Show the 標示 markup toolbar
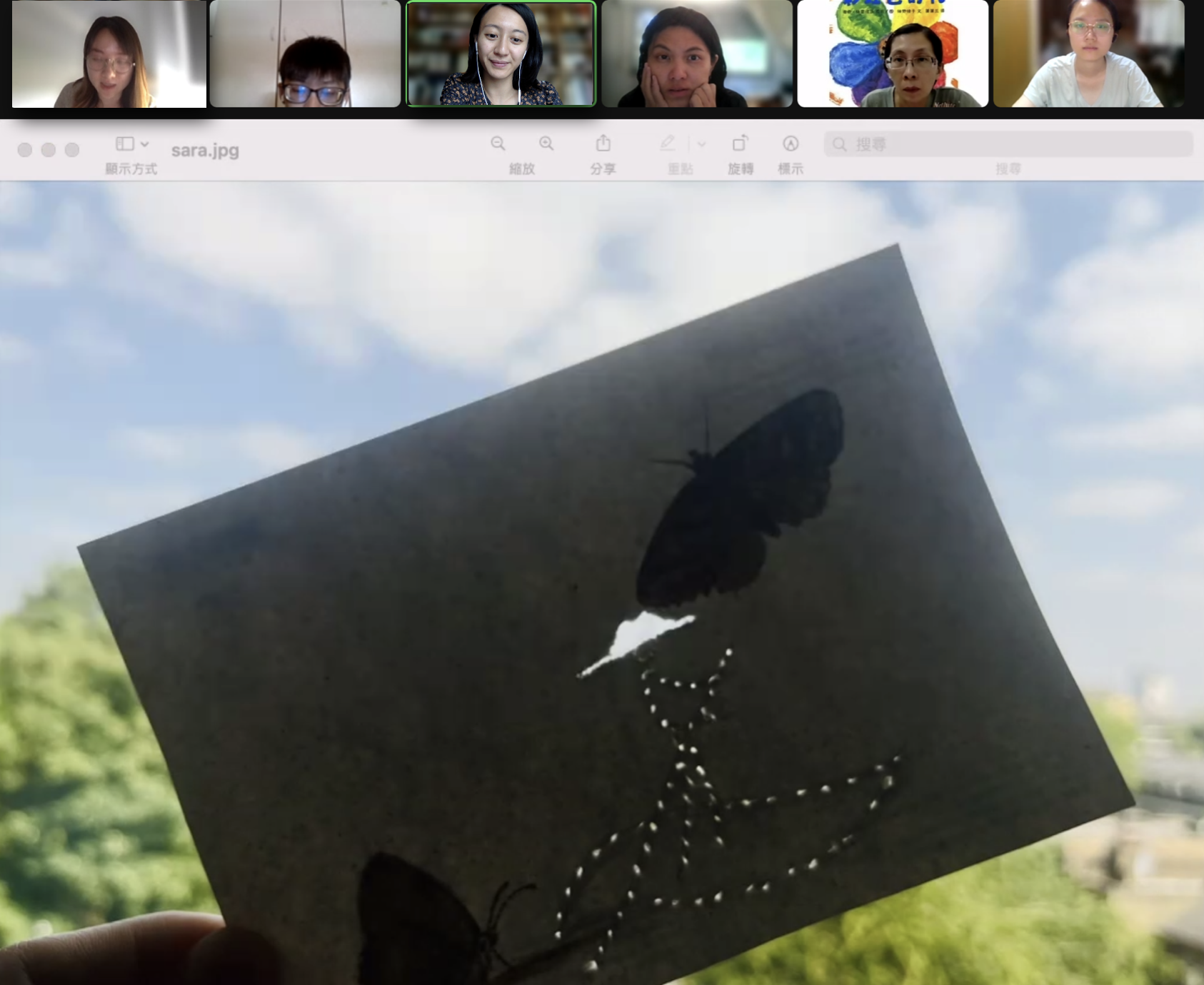The width and height of the screenshot is (1204, 985). click(x=790, y=143)
